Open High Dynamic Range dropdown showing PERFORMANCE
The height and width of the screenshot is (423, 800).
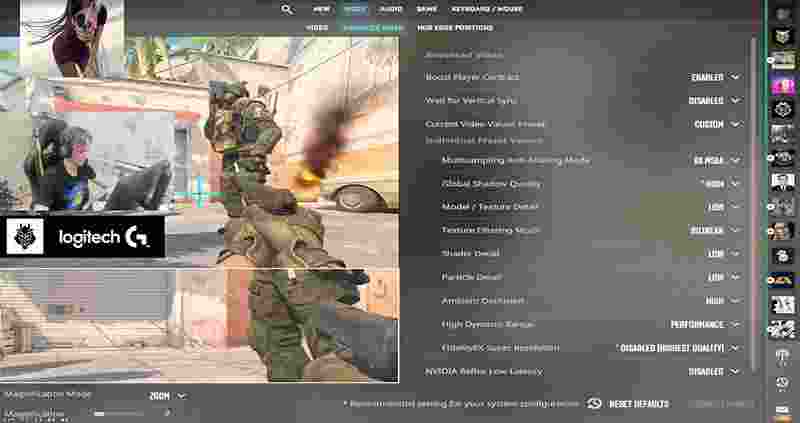[x=706, y=324]
